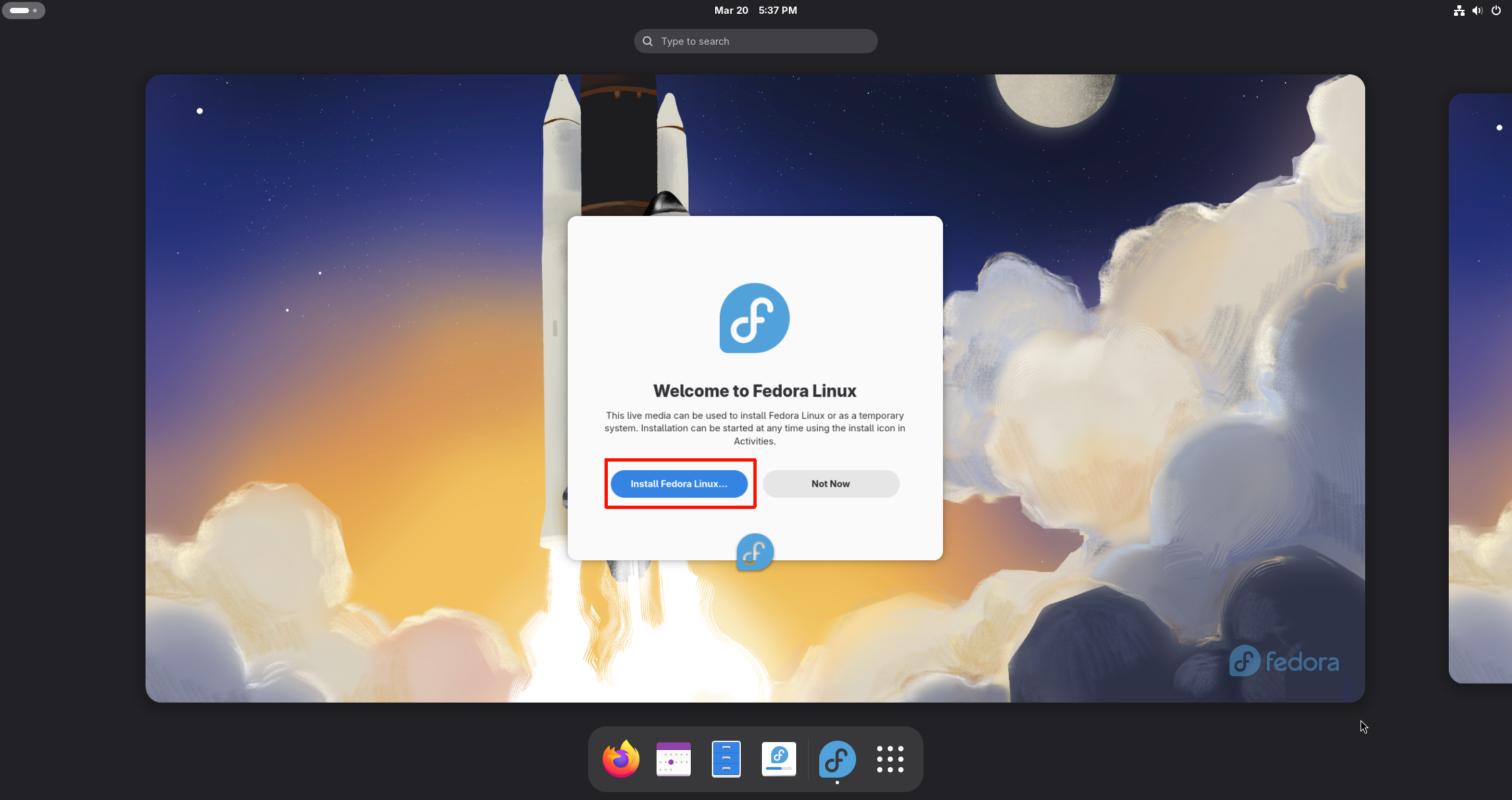The image size is (1512, 800).
Task: Dismiss with the Not Now button
Action: [830, 484]
